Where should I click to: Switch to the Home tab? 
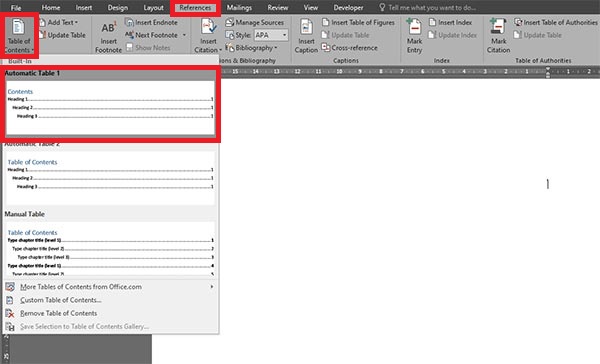(x=51, y=8)
